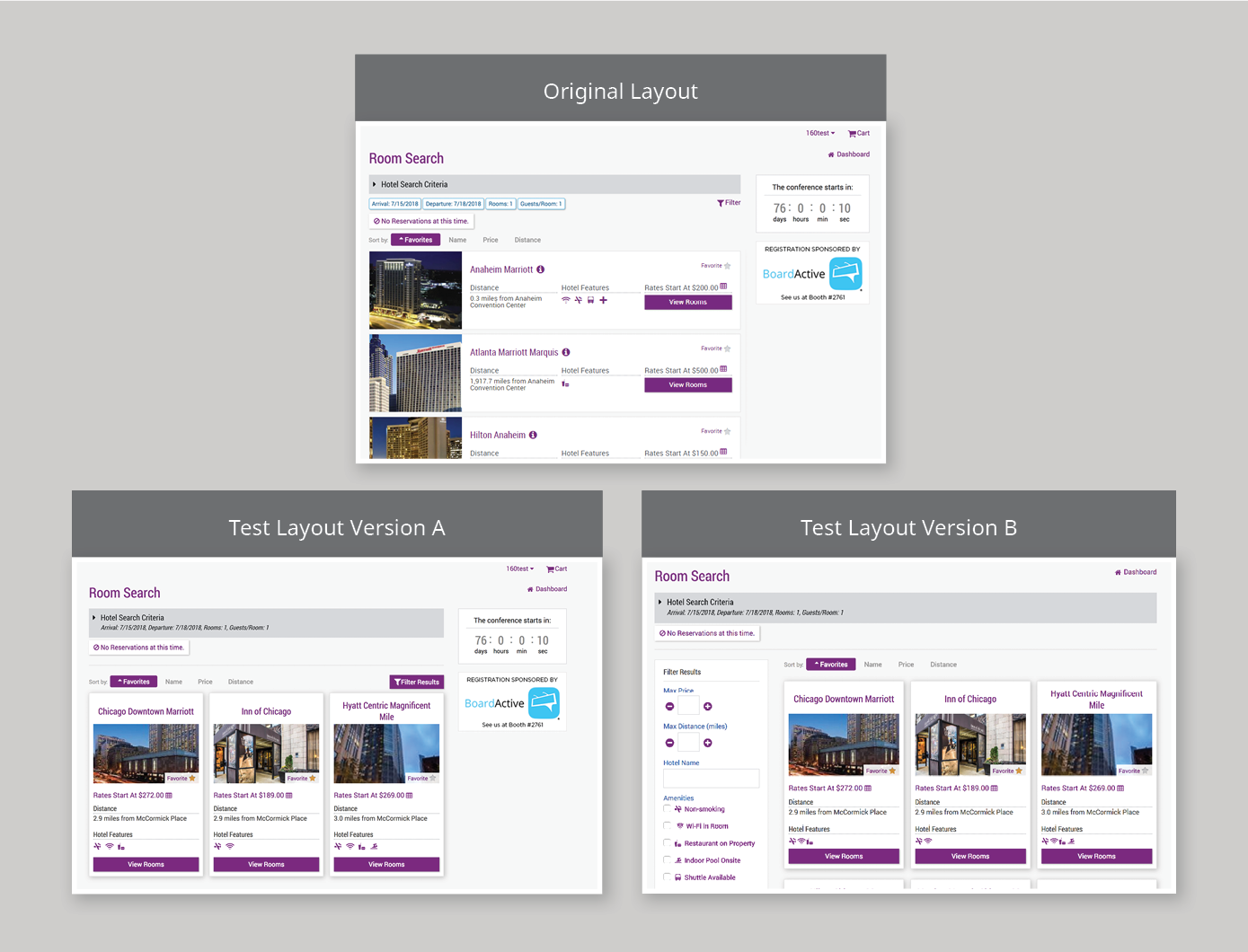Click the Departure: 7/18/2018 tag in Original Layout
Image resolution: width=1248 pixels, height=952 pixels.
[453, 204]
